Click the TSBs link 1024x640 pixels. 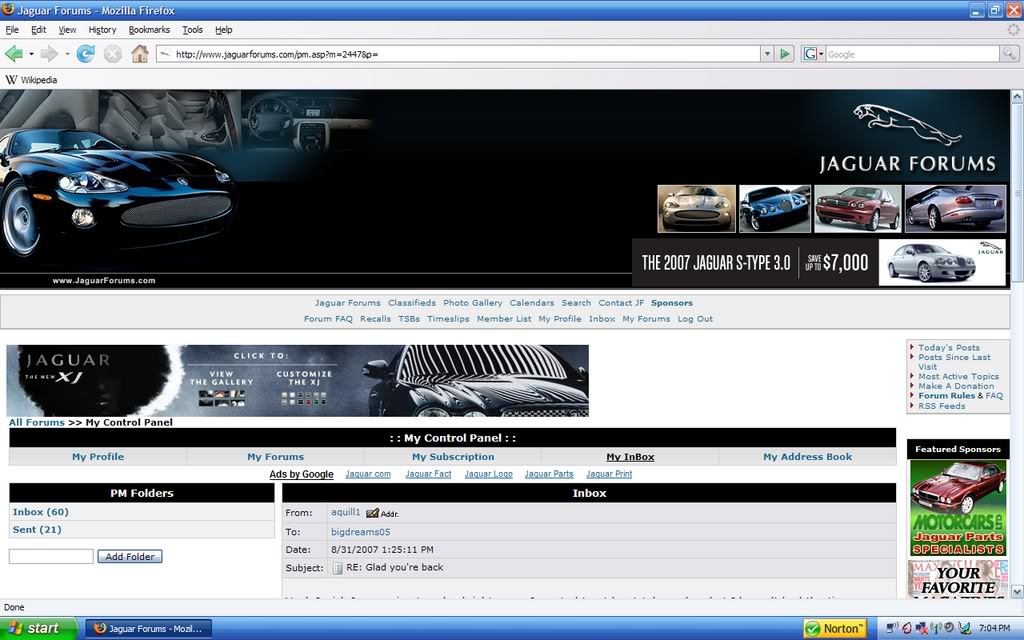point(409,319)
